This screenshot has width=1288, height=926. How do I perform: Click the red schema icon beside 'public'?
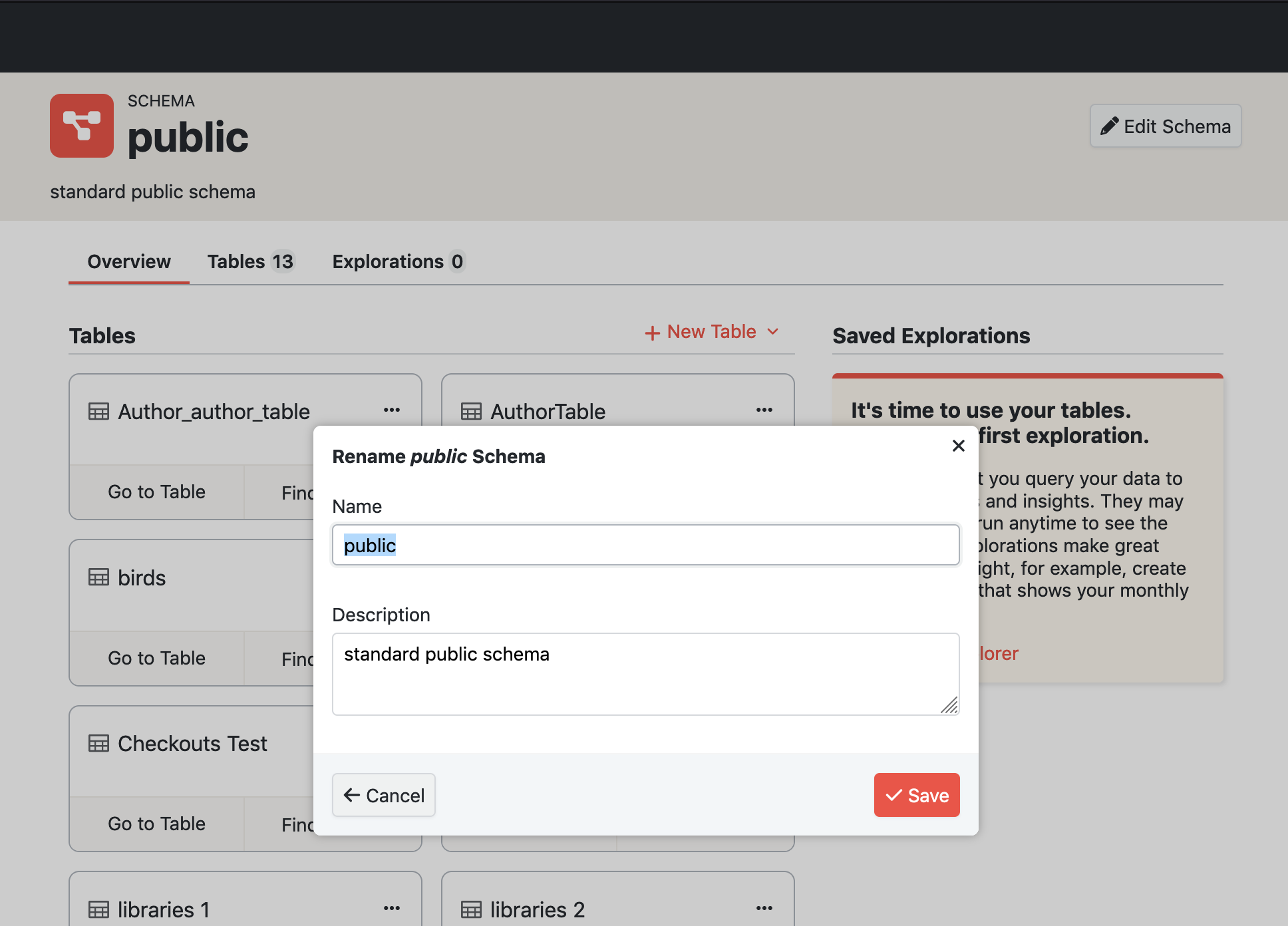click(82, 126)
